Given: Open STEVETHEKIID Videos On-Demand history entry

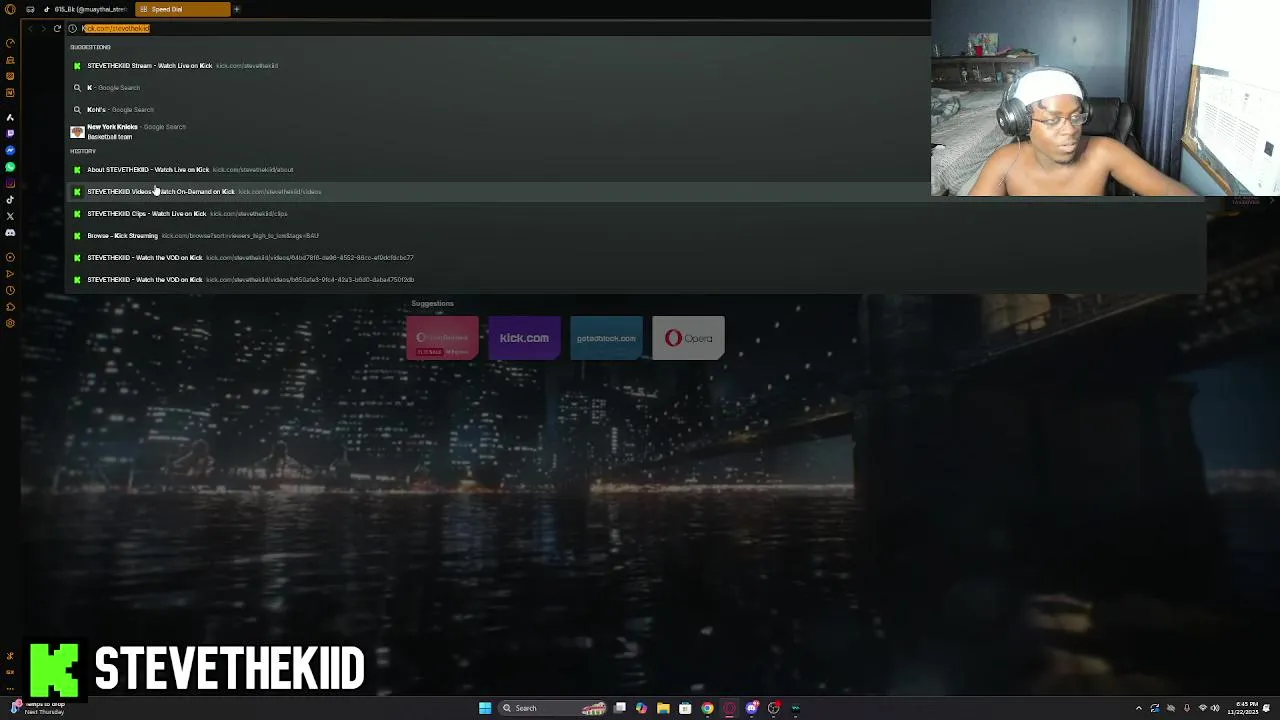Looking at the screenshot, I should 500,191.
